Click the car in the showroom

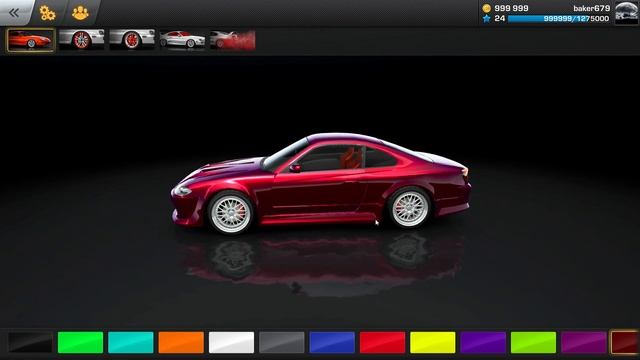[x=321, y=184]
